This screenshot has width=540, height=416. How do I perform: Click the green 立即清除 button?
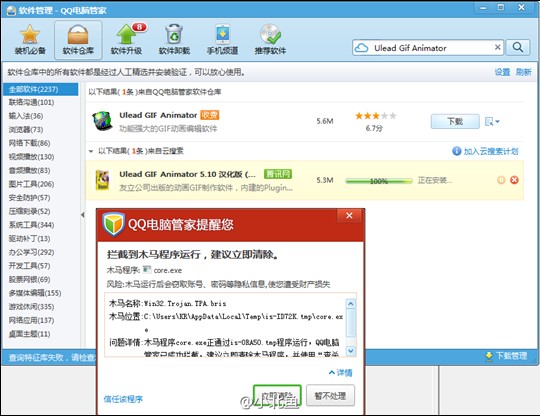point(277,395)
